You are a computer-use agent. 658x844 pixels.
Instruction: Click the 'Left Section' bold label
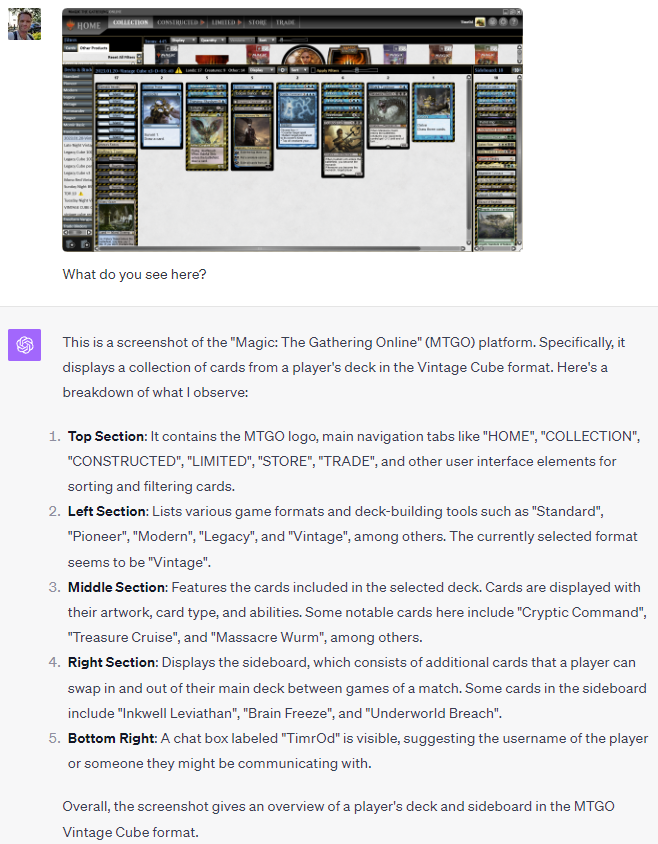[x=108, y=511]
